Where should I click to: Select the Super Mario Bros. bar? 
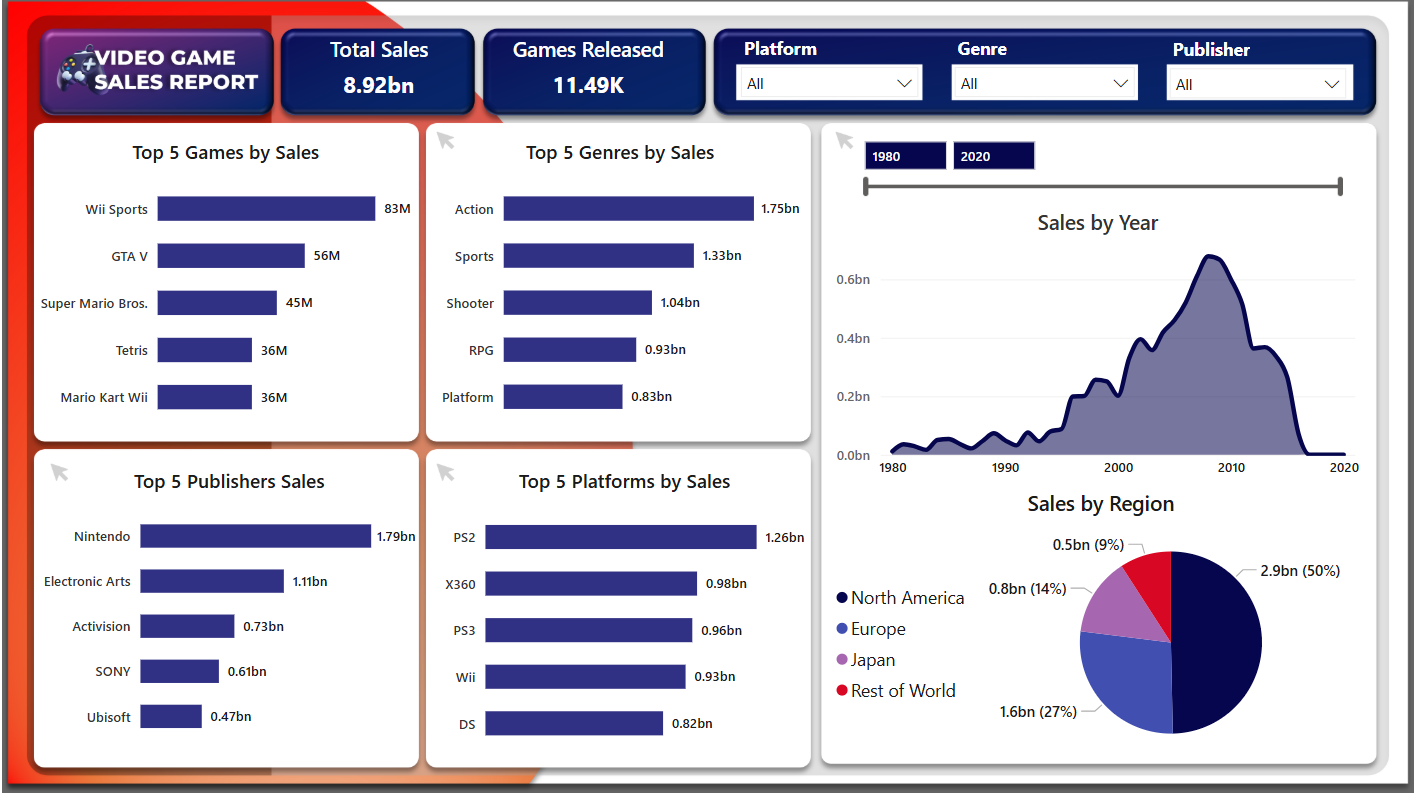(217, 303)
